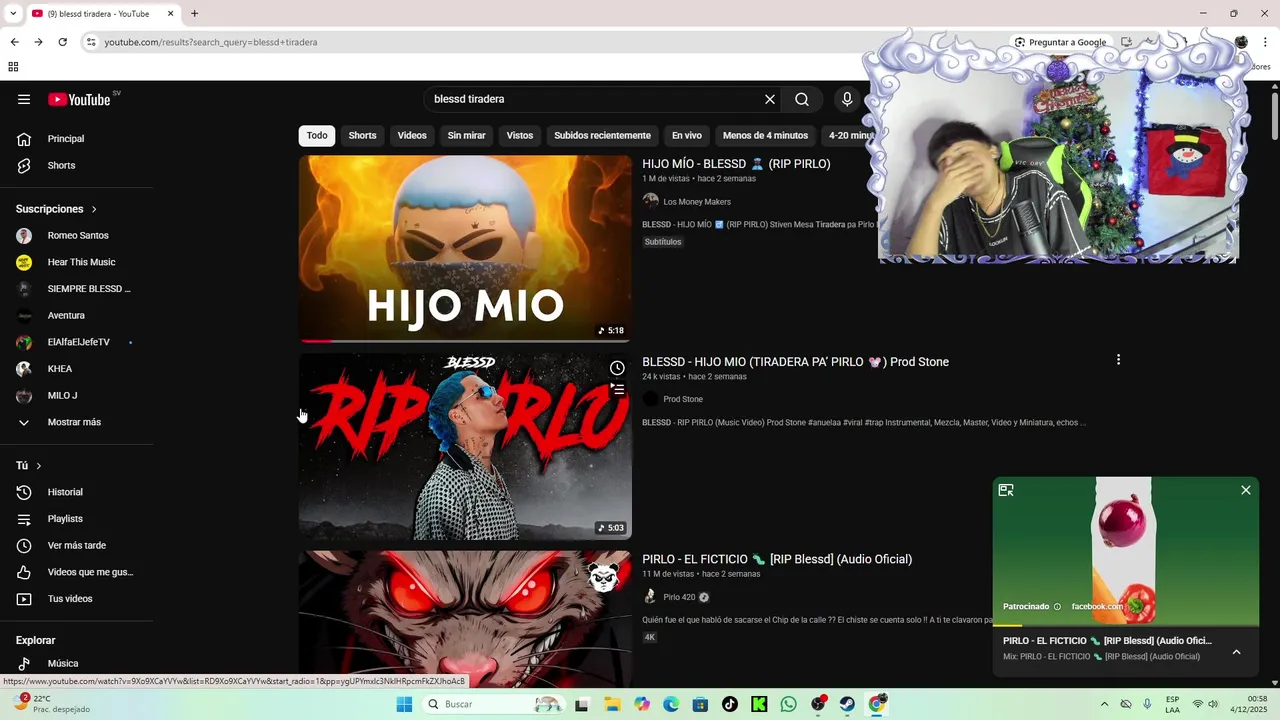Screen dimensions: 1280x720
Task: Select the Todo filter chip
Action: pos(317,135)
